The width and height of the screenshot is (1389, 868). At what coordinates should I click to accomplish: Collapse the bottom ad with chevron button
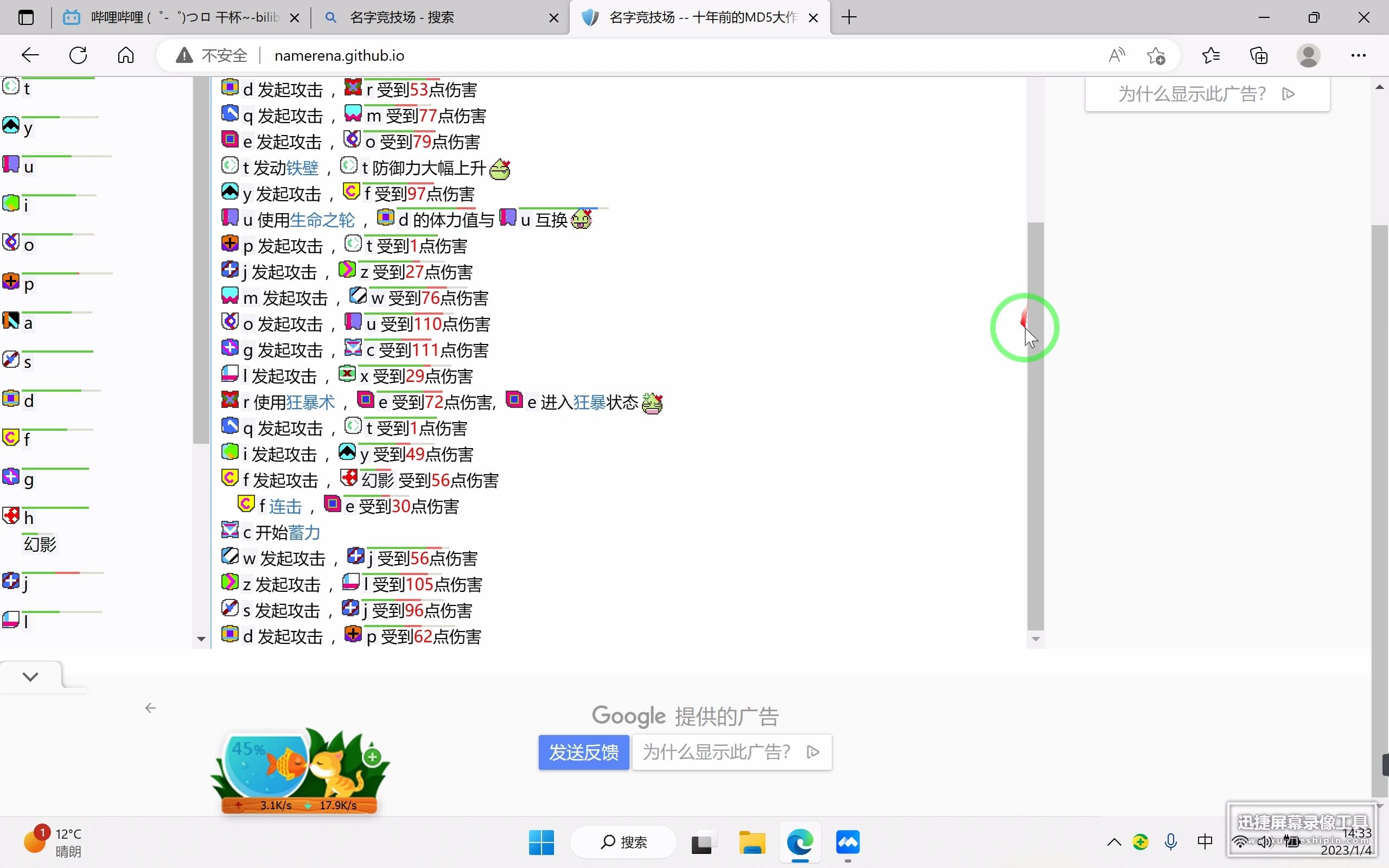[x=31, y=676]
